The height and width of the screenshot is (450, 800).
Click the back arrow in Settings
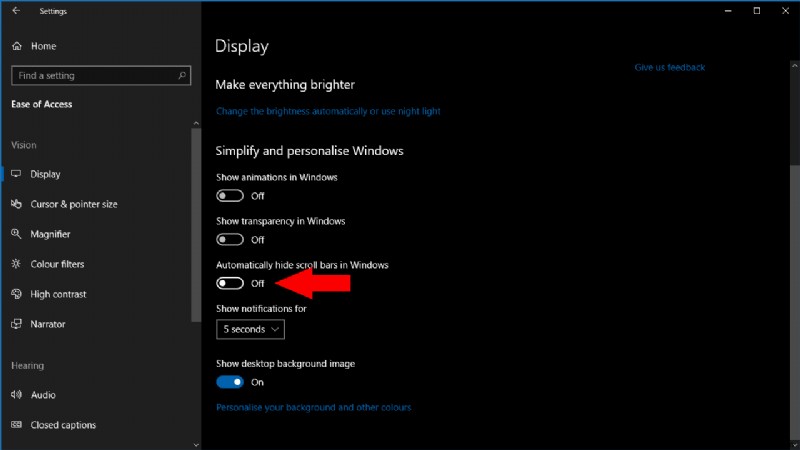pos(16,11)
